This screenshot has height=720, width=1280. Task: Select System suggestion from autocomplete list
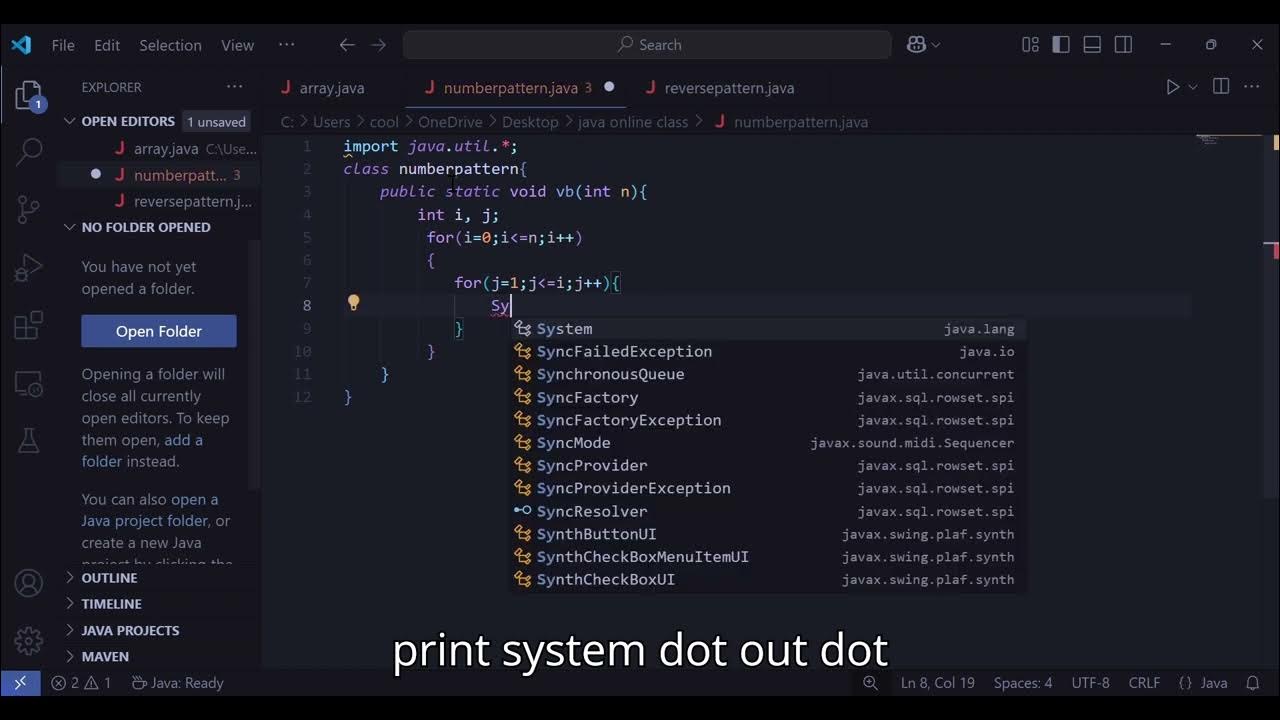click(768, 329)
